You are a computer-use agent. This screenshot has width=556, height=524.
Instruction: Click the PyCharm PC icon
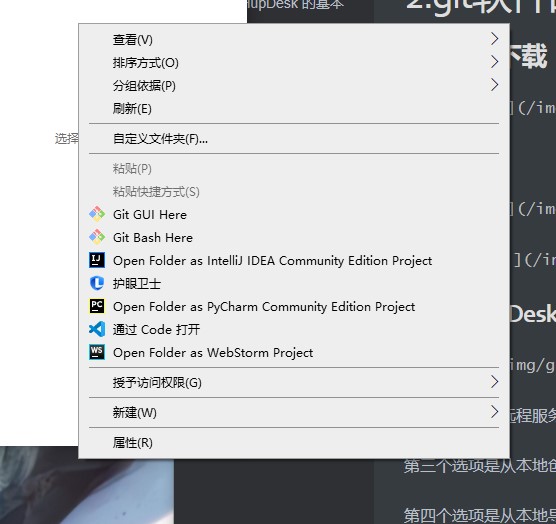pyautogui.click(x=97, y=306)
